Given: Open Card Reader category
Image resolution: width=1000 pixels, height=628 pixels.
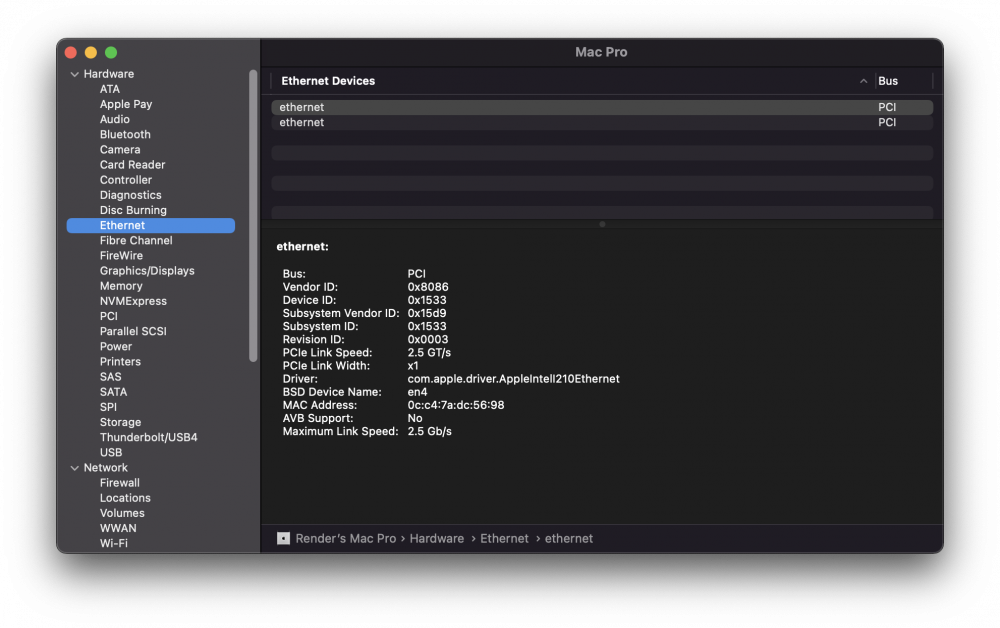Looking at the screenshot, I should click(x=132, y=164).
